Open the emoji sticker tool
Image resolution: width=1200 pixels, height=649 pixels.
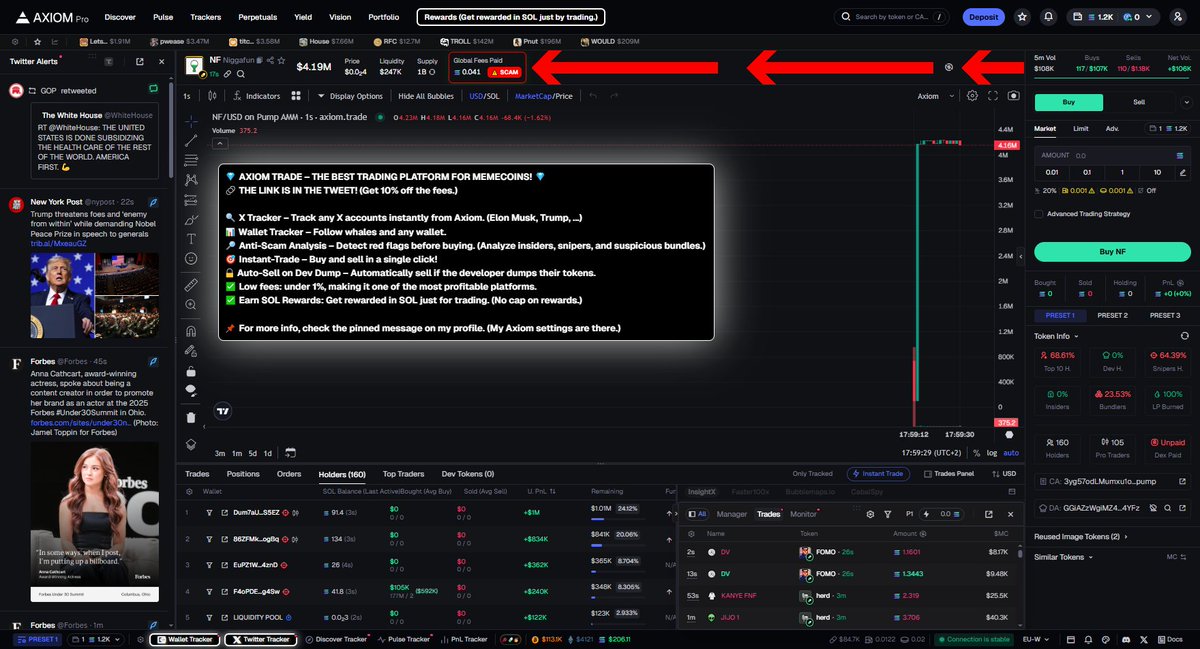191,259
